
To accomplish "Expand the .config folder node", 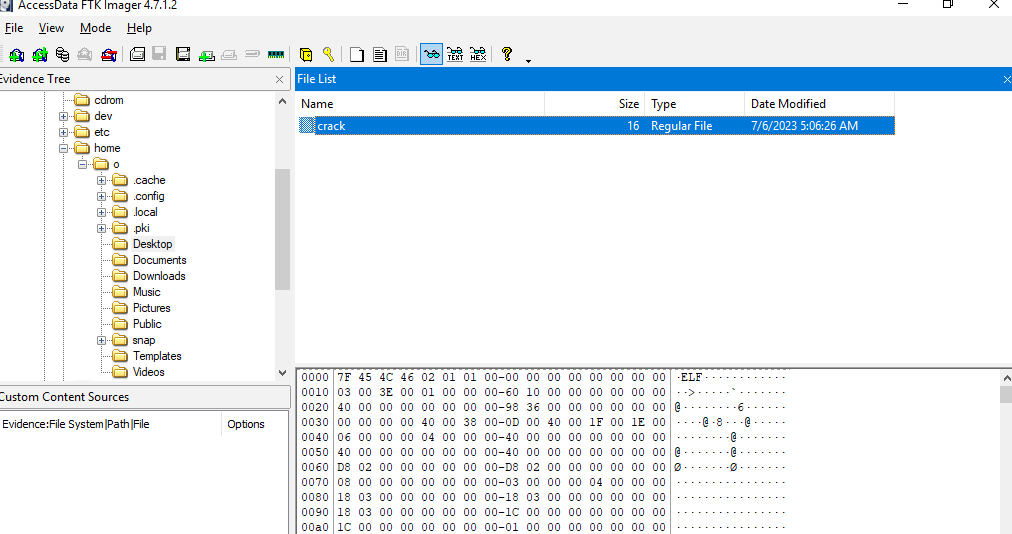I will (x=101, y=196).
